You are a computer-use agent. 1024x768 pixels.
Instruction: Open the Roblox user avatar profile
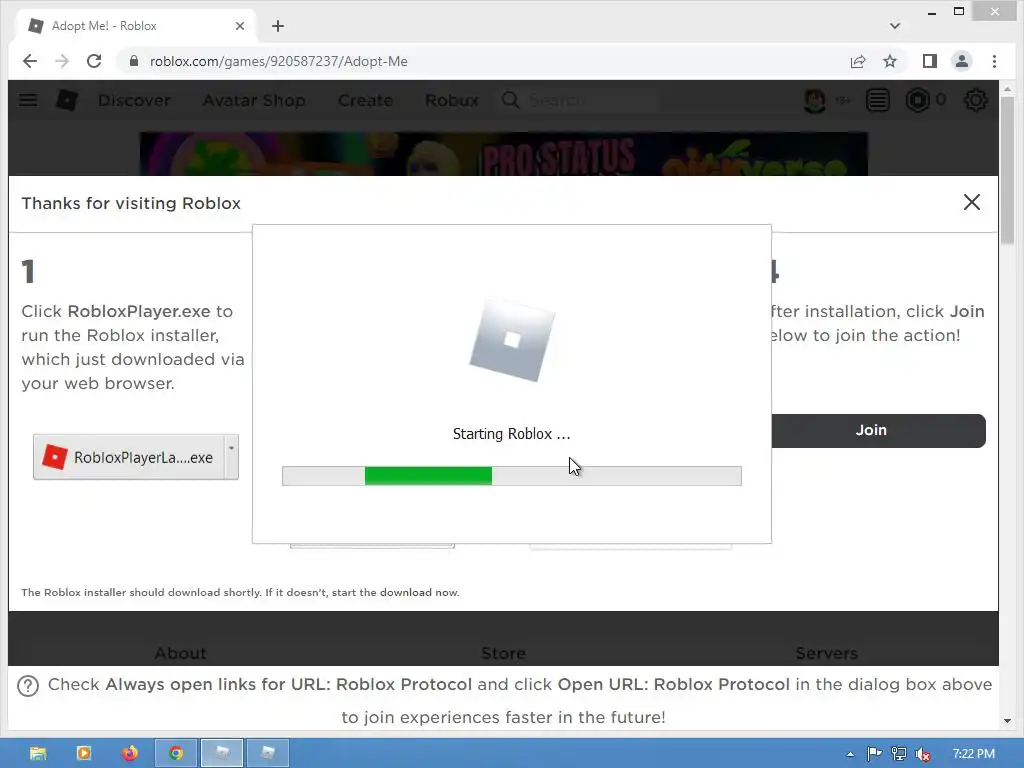point(814,100)
